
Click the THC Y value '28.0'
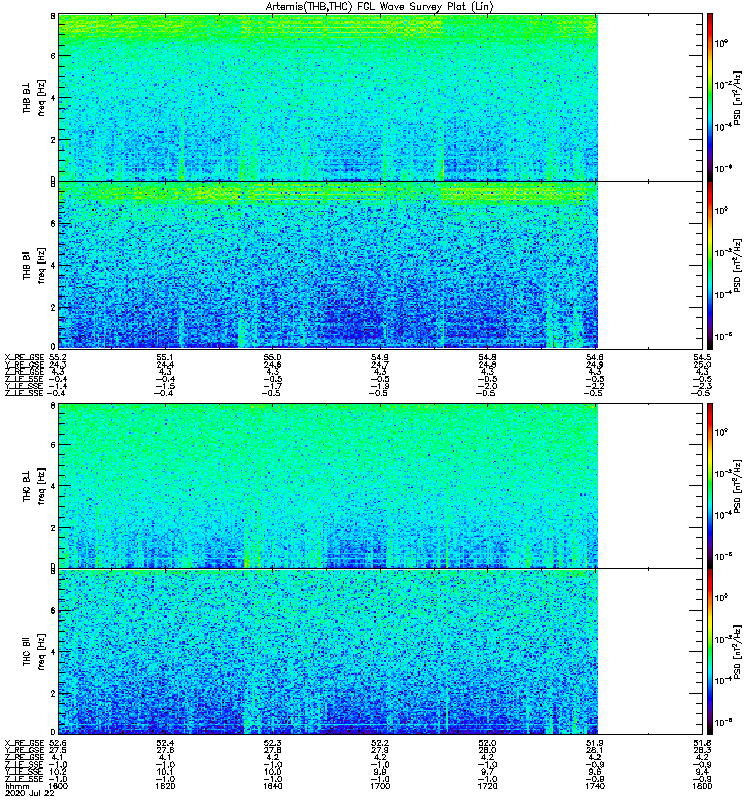487,750
